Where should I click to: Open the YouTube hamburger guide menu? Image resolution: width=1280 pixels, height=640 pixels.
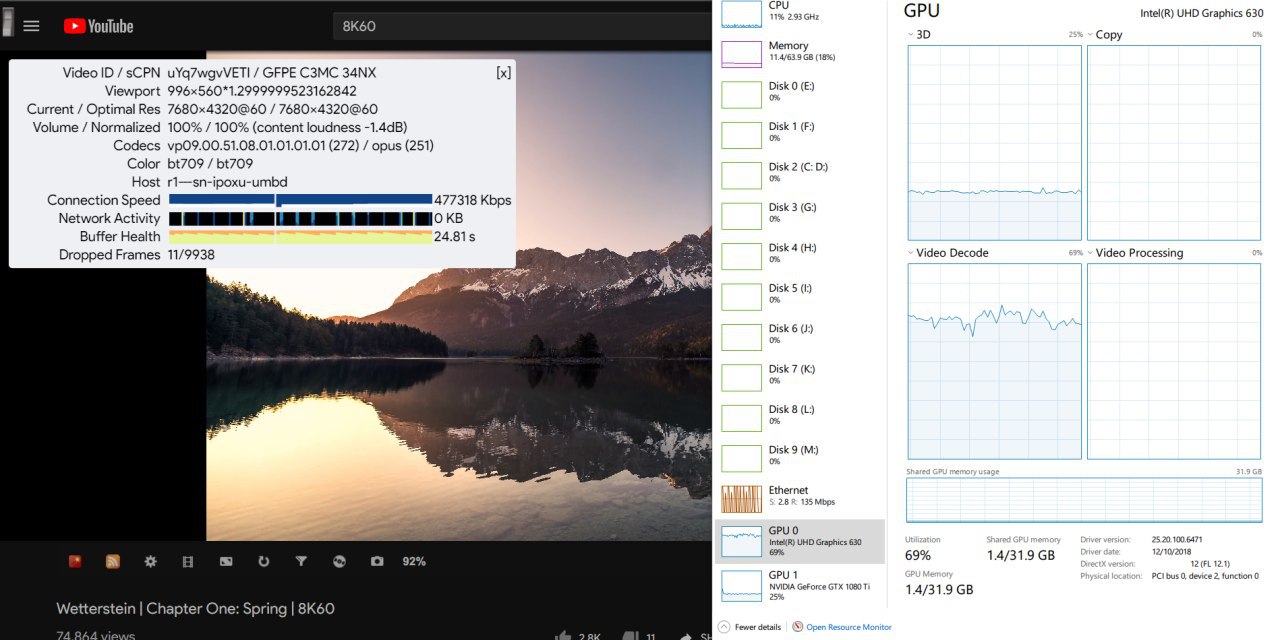[x=31, y=26]
